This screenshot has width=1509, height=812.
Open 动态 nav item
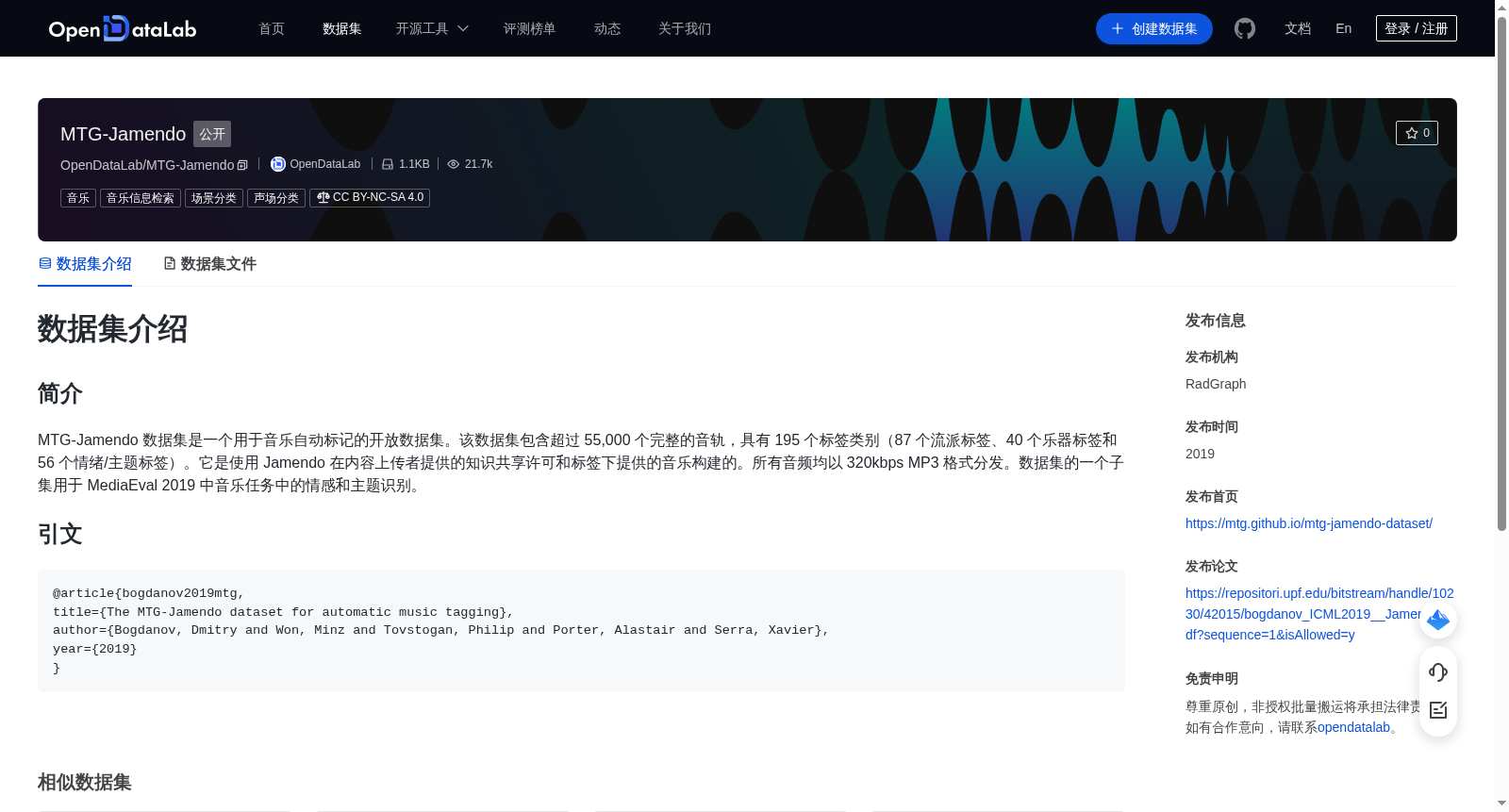click(607, 29)
